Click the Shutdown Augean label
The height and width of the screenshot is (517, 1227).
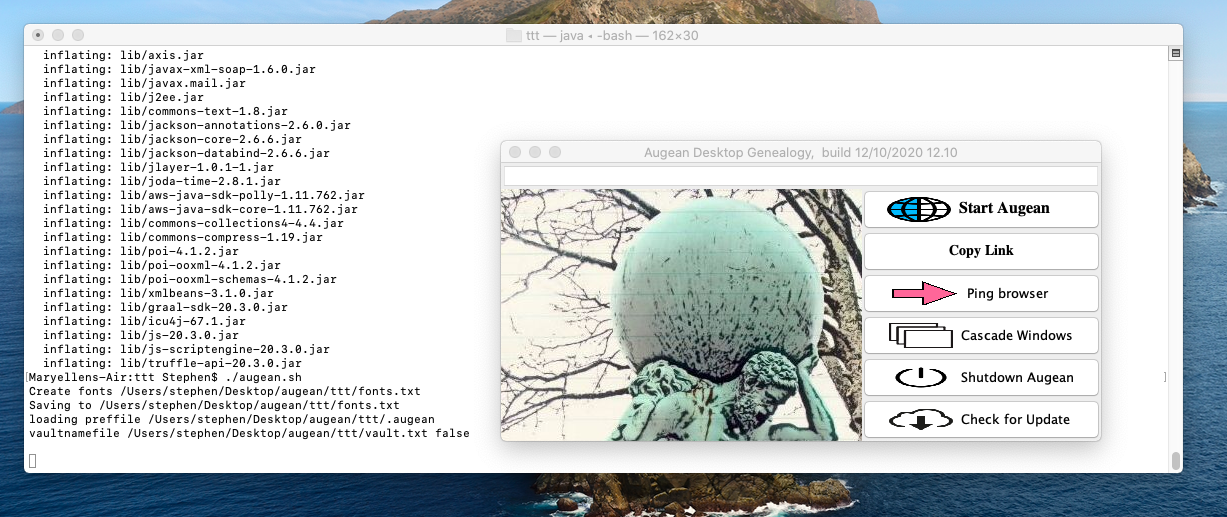tap(1017, 377)
